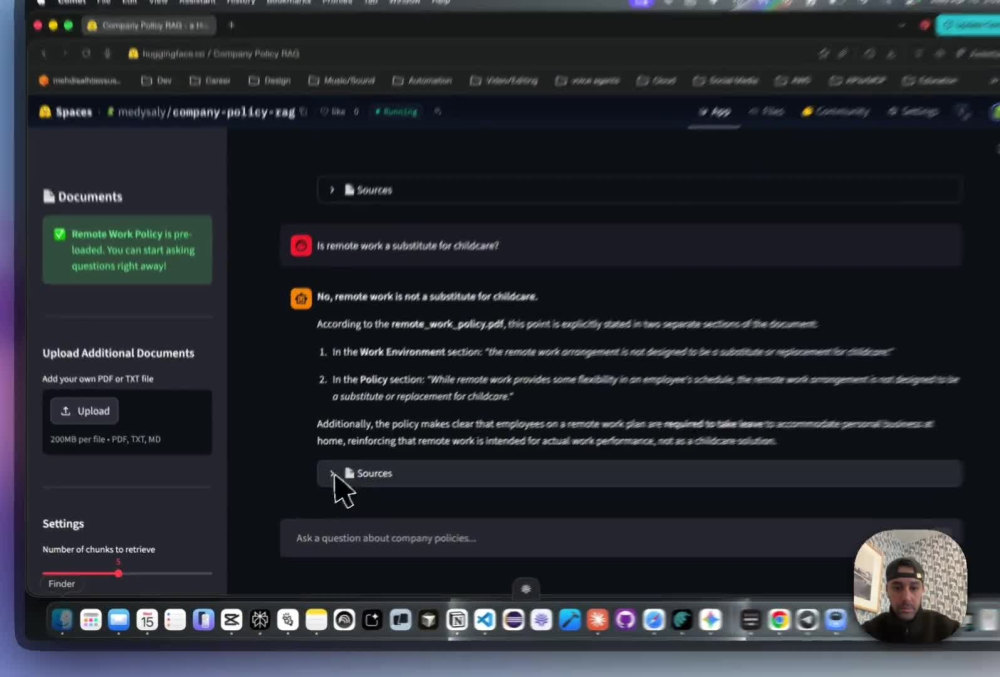Launch CapCut from the dock
Screen dimensions: 1000x677
pos(232,620)
